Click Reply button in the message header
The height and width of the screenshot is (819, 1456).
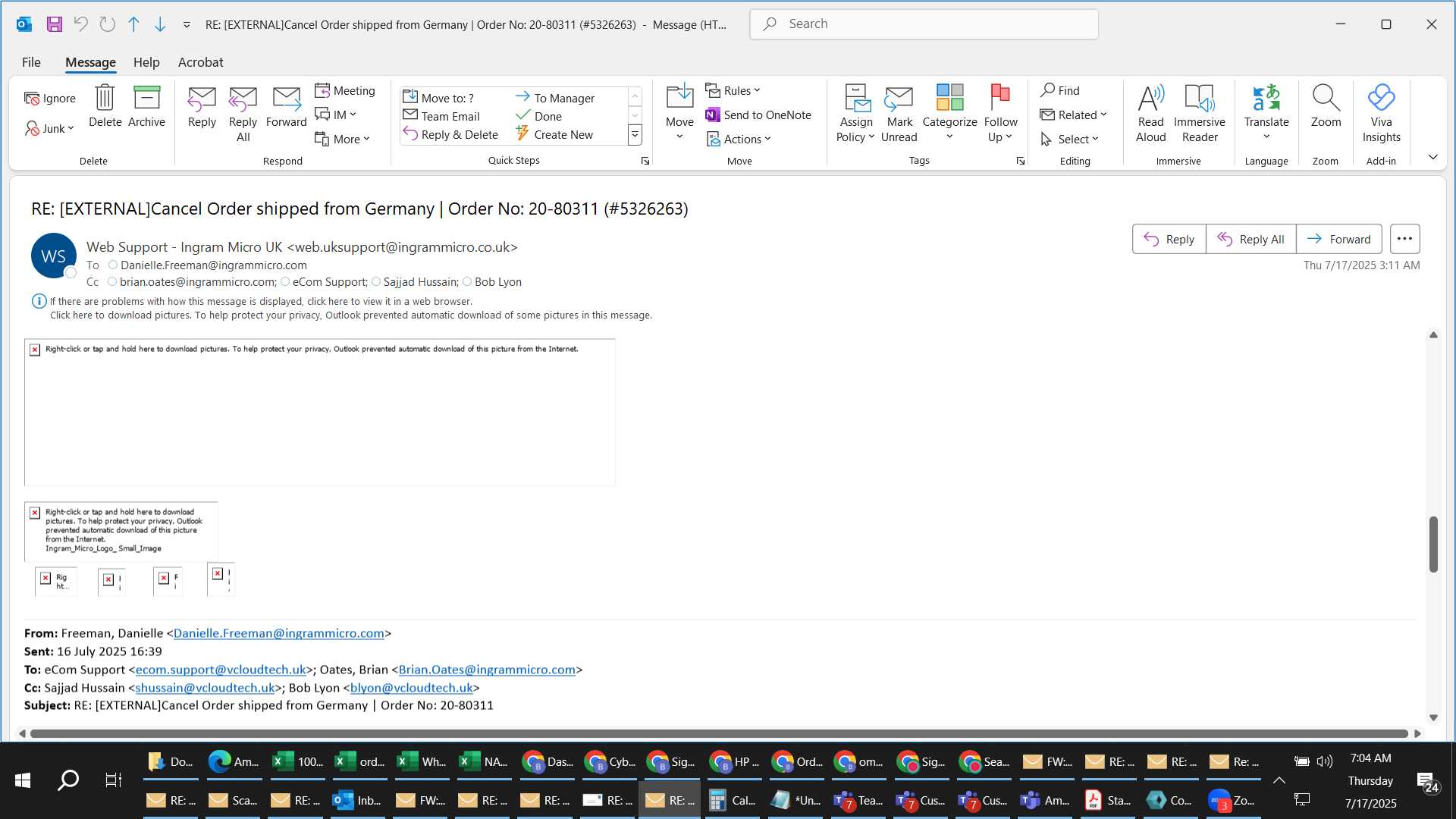point(1169,239)
